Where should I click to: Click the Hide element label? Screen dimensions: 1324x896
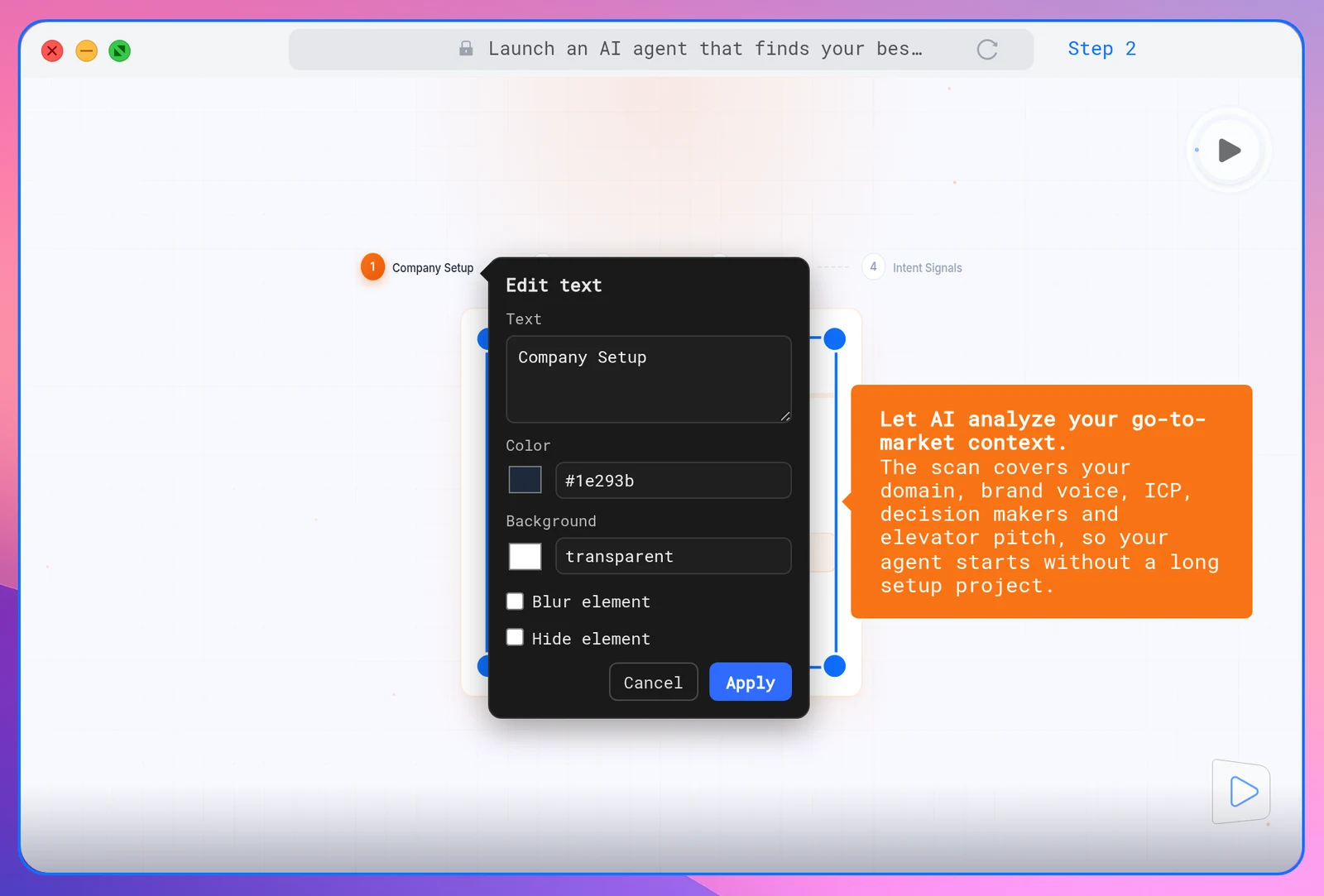(x=591, y=639)
